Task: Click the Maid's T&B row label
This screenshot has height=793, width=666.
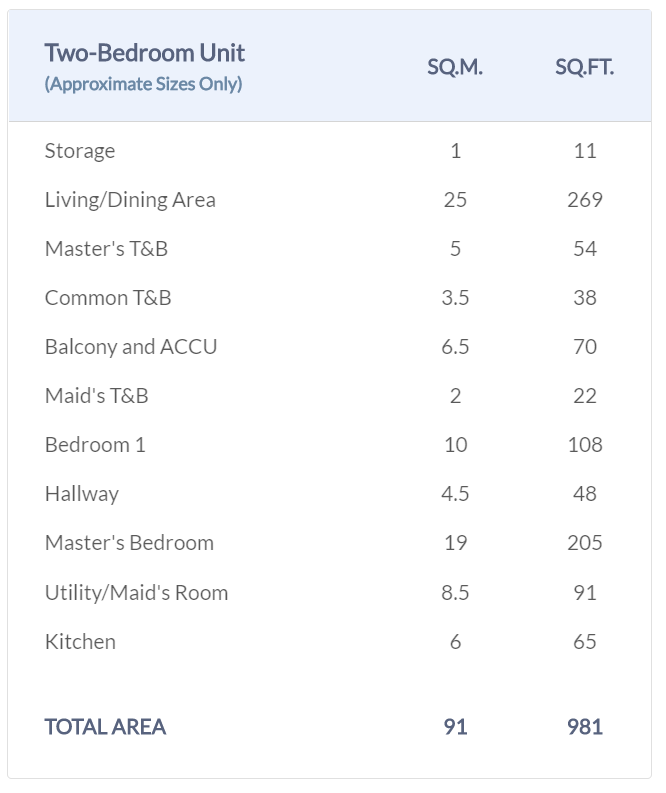Action: [x=96, y=396]
